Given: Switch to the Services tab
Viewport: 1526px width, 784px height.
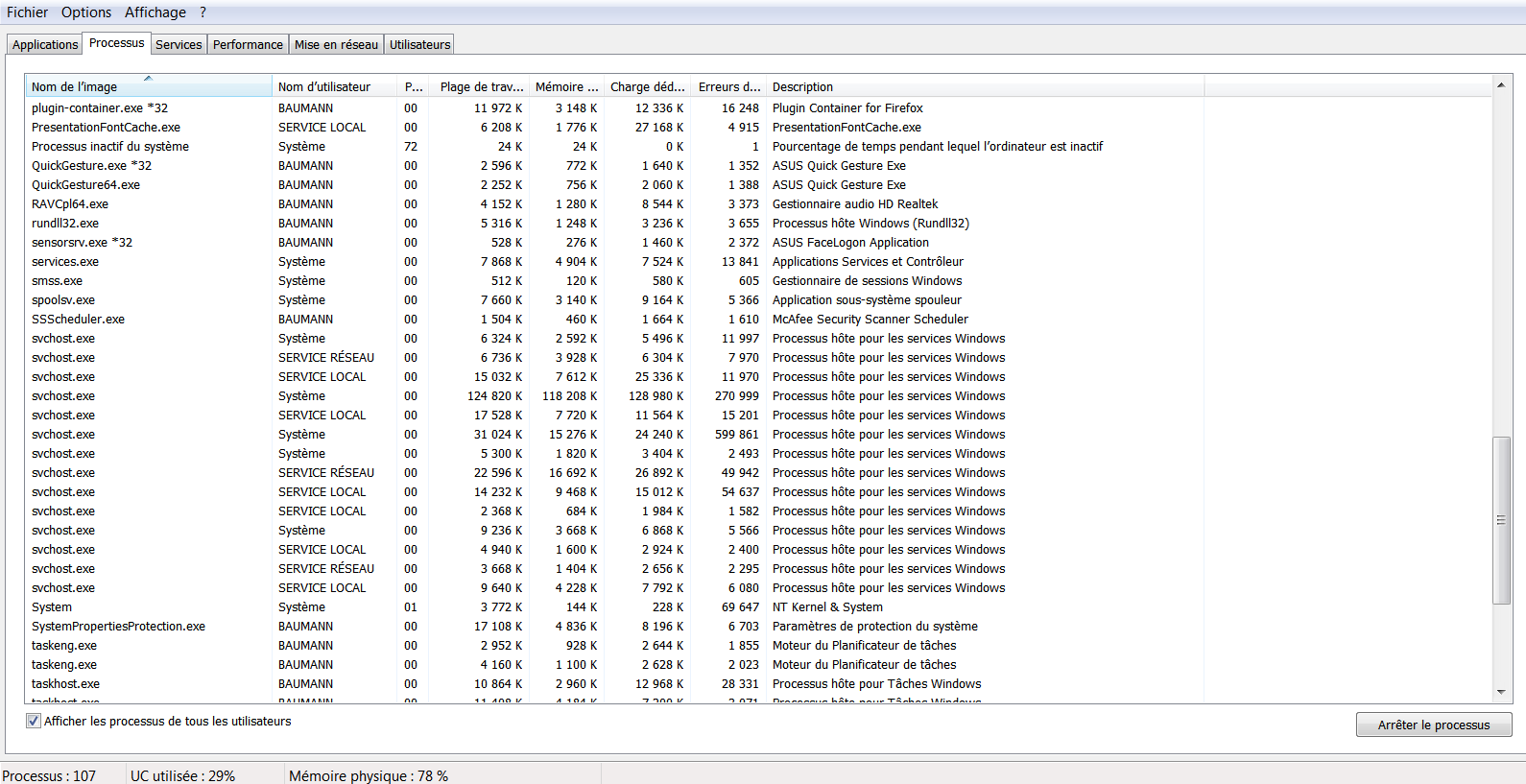Looking at the screenshot, I should coord(179,45).
